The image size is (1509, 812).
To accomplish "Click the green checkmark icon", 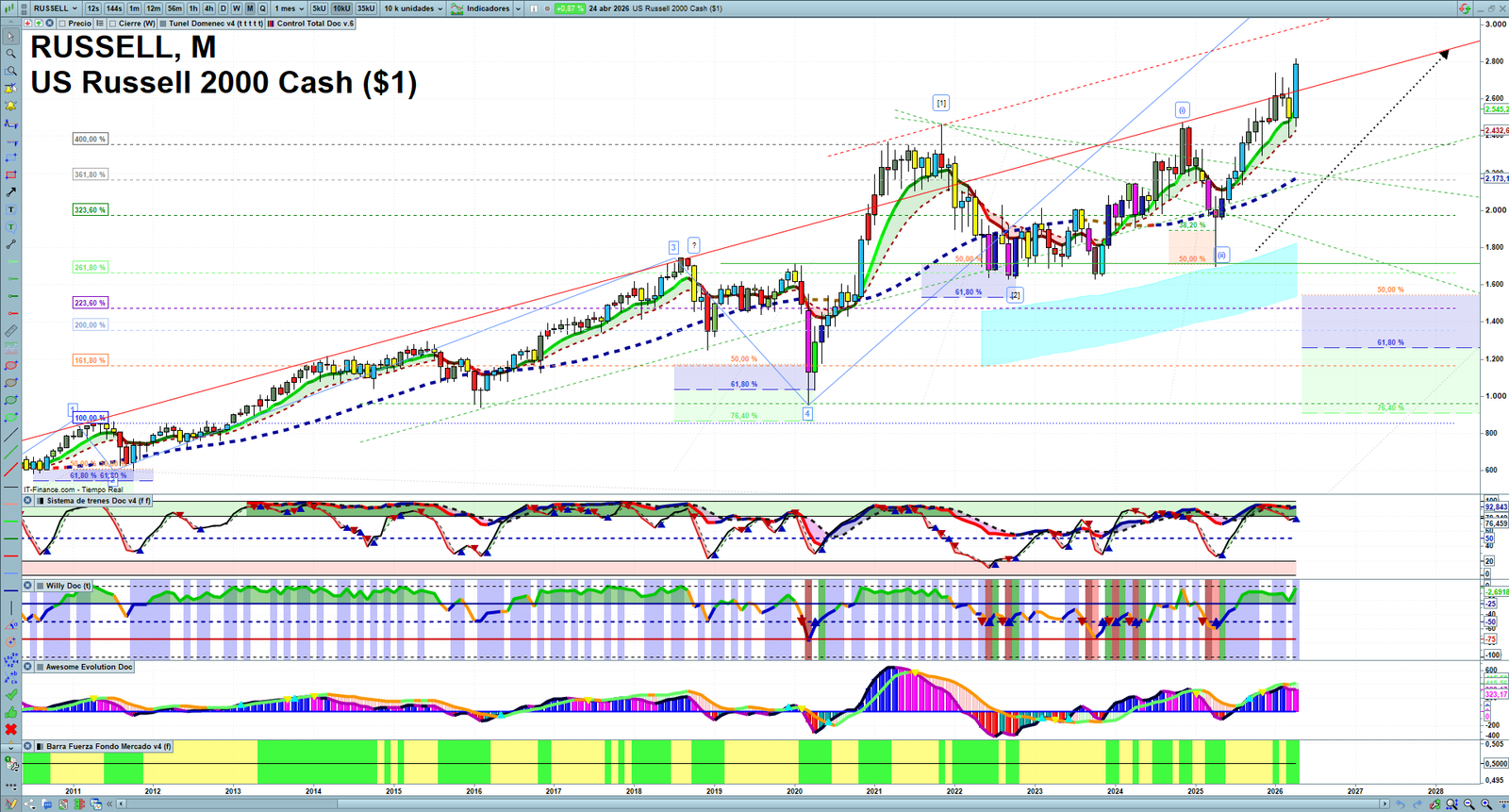I will pos(10,694).
